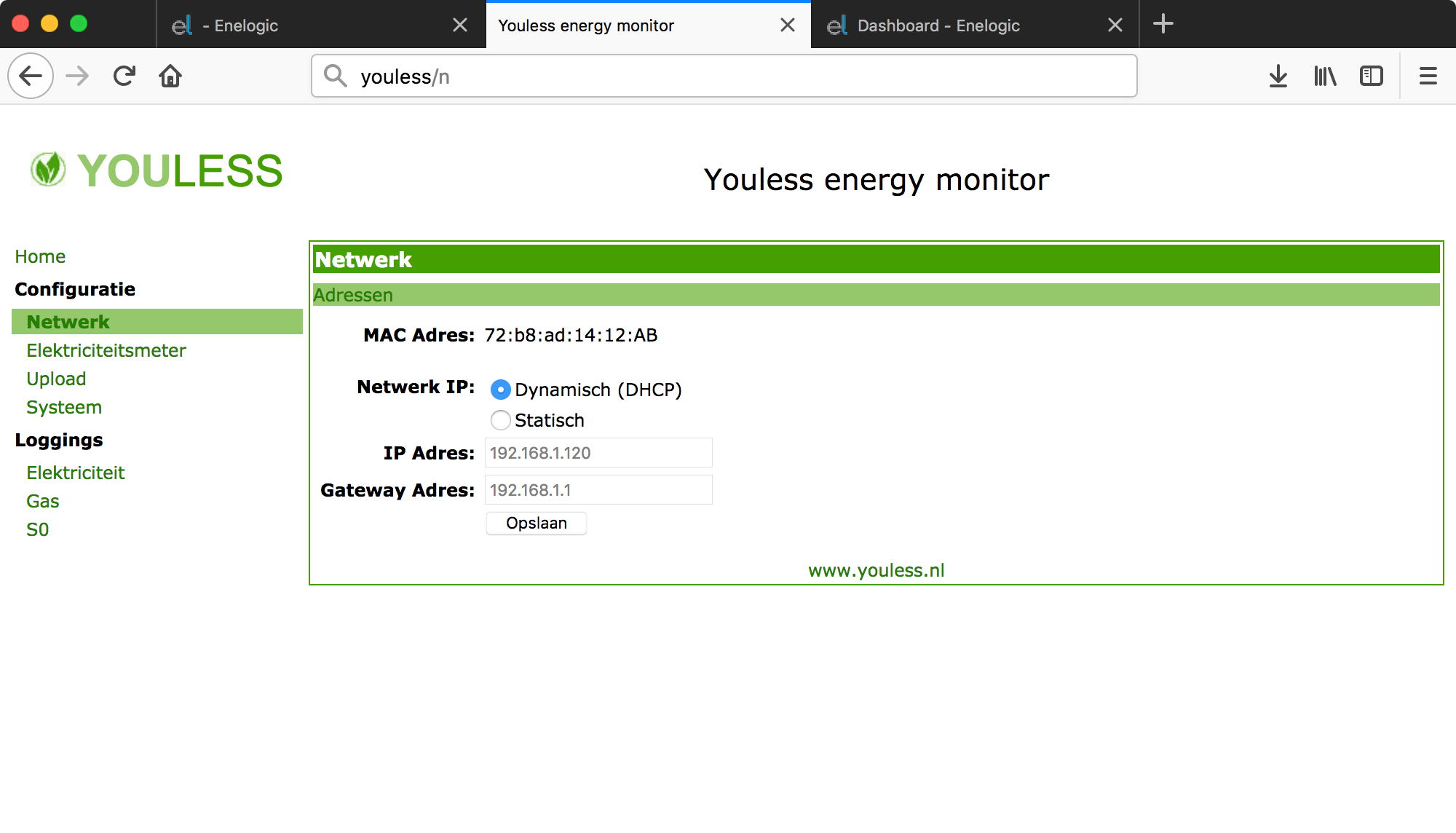Open the hamburger application menu
1456x833 pixels.
click(1428, 76)
